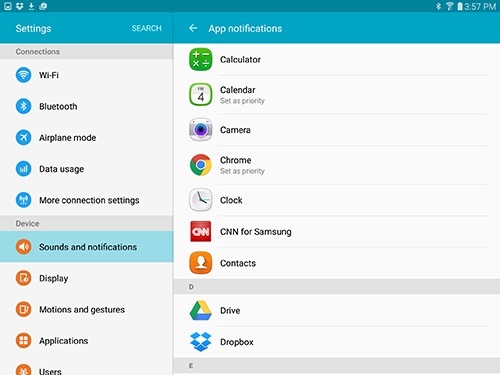Tap the Display settings icon

pos(23,278)
